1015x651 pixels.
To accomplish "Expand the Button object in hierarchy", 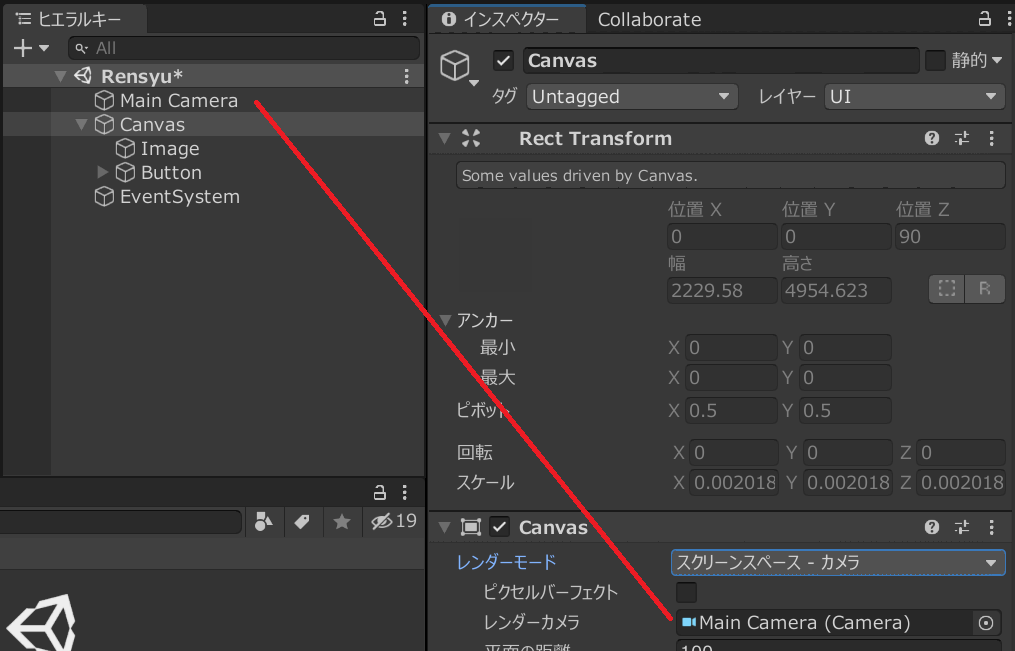I will pyautogui.click(x=103, y=173).
